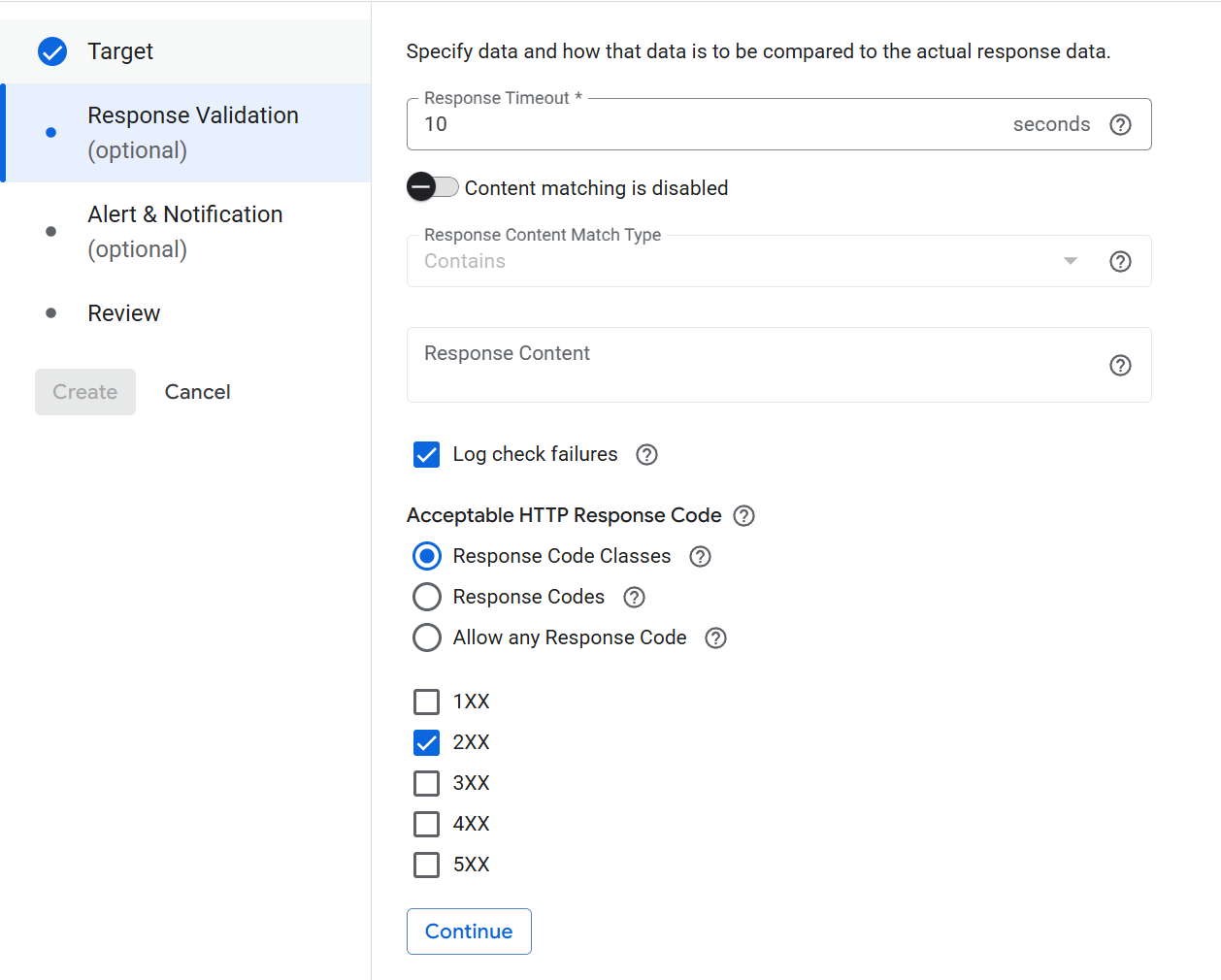Open help for Response Code Classes
This screenshot has width=1221, height=980.
[700, 556]
